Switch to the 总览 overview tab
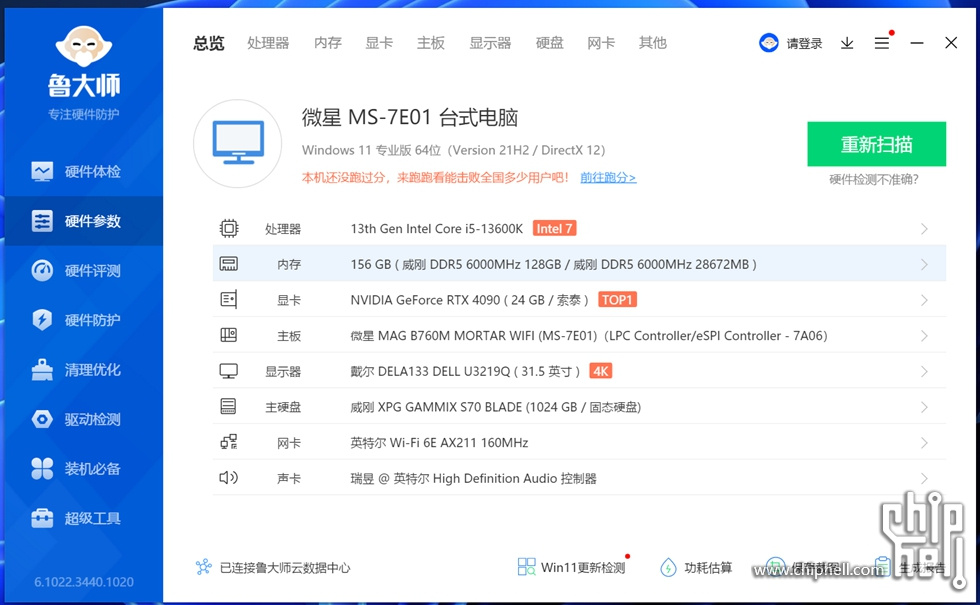 click(x=208, y=43)
